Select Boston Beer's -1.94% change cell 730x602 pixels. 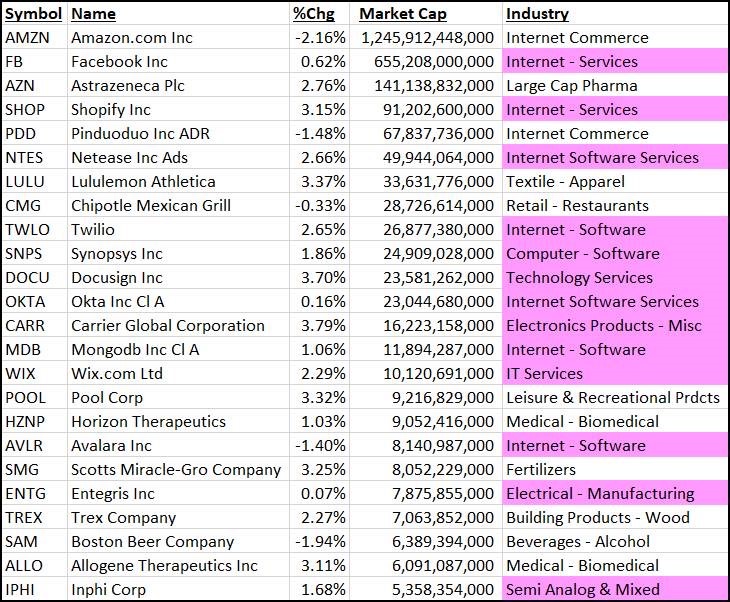320,541
